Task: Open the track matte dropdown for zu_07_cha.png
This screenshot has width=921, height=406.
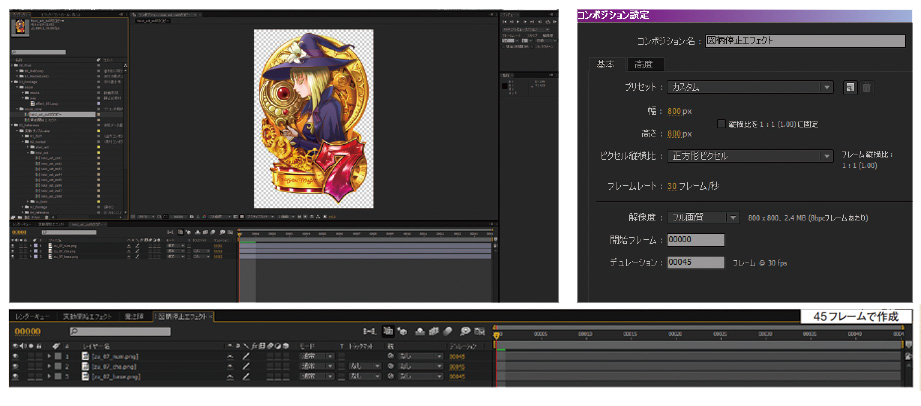Action: (x=364, y=367)
